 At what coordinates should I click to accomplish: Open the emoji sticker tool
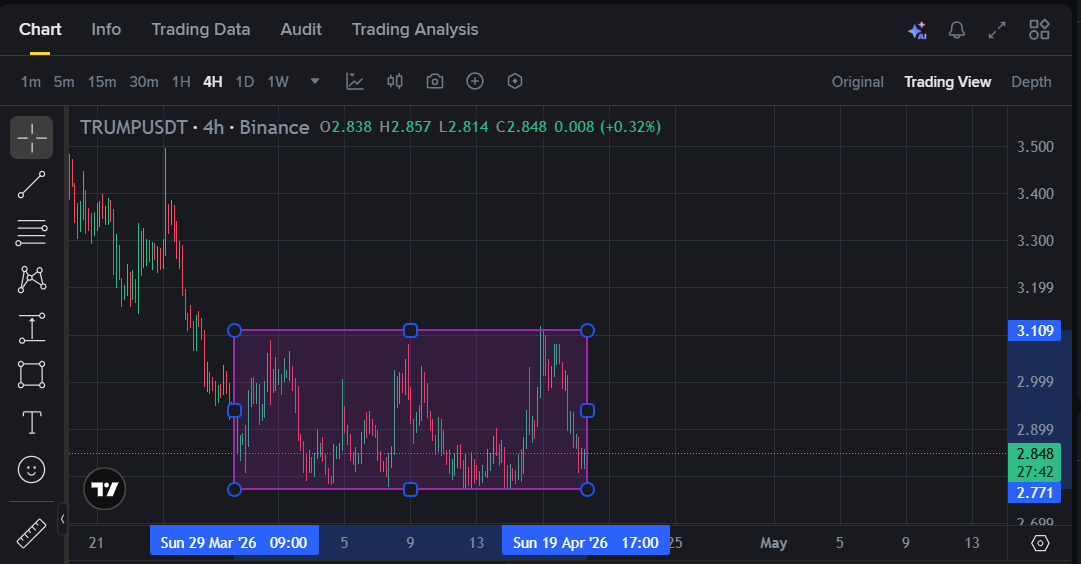tap(31, 470)
